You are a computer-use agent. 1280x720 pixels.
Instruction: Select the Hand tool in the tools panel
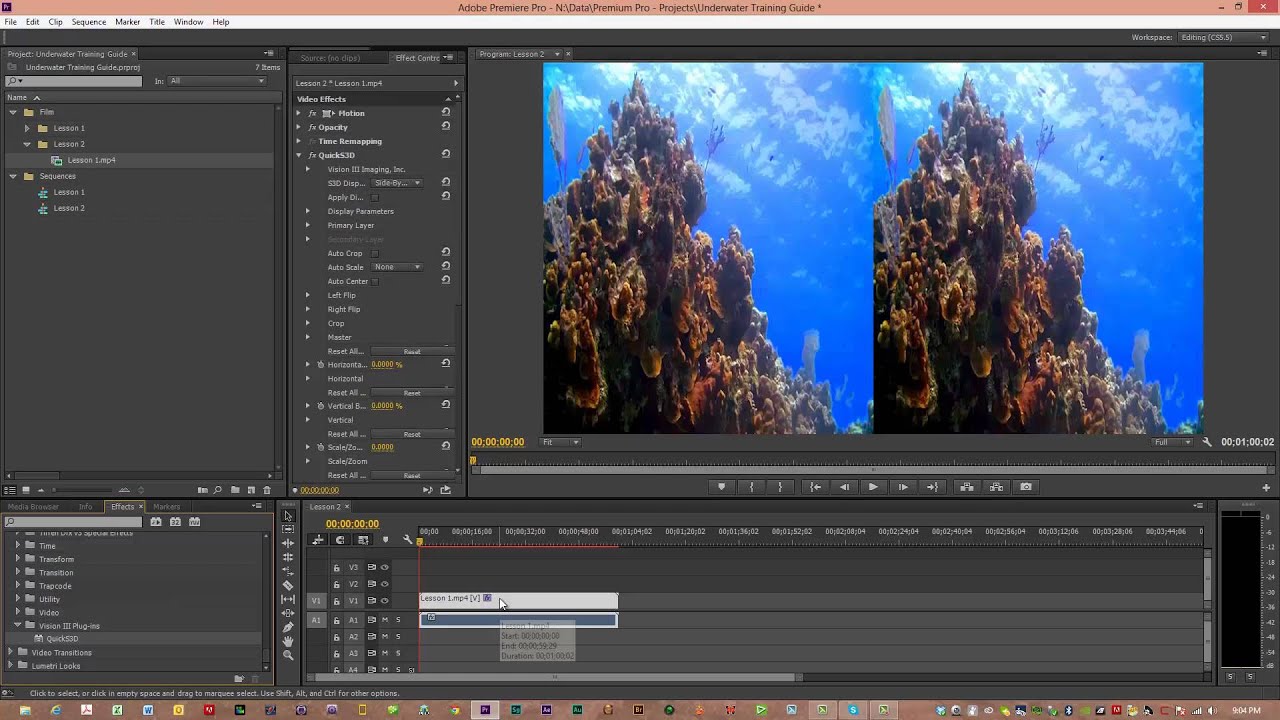pos(288,641)
